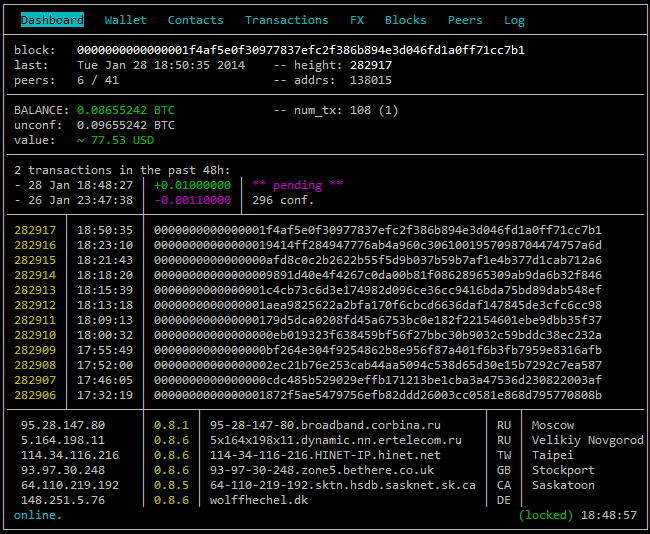
Task: Click the block time 18:00:32
Action: (105, 335)
